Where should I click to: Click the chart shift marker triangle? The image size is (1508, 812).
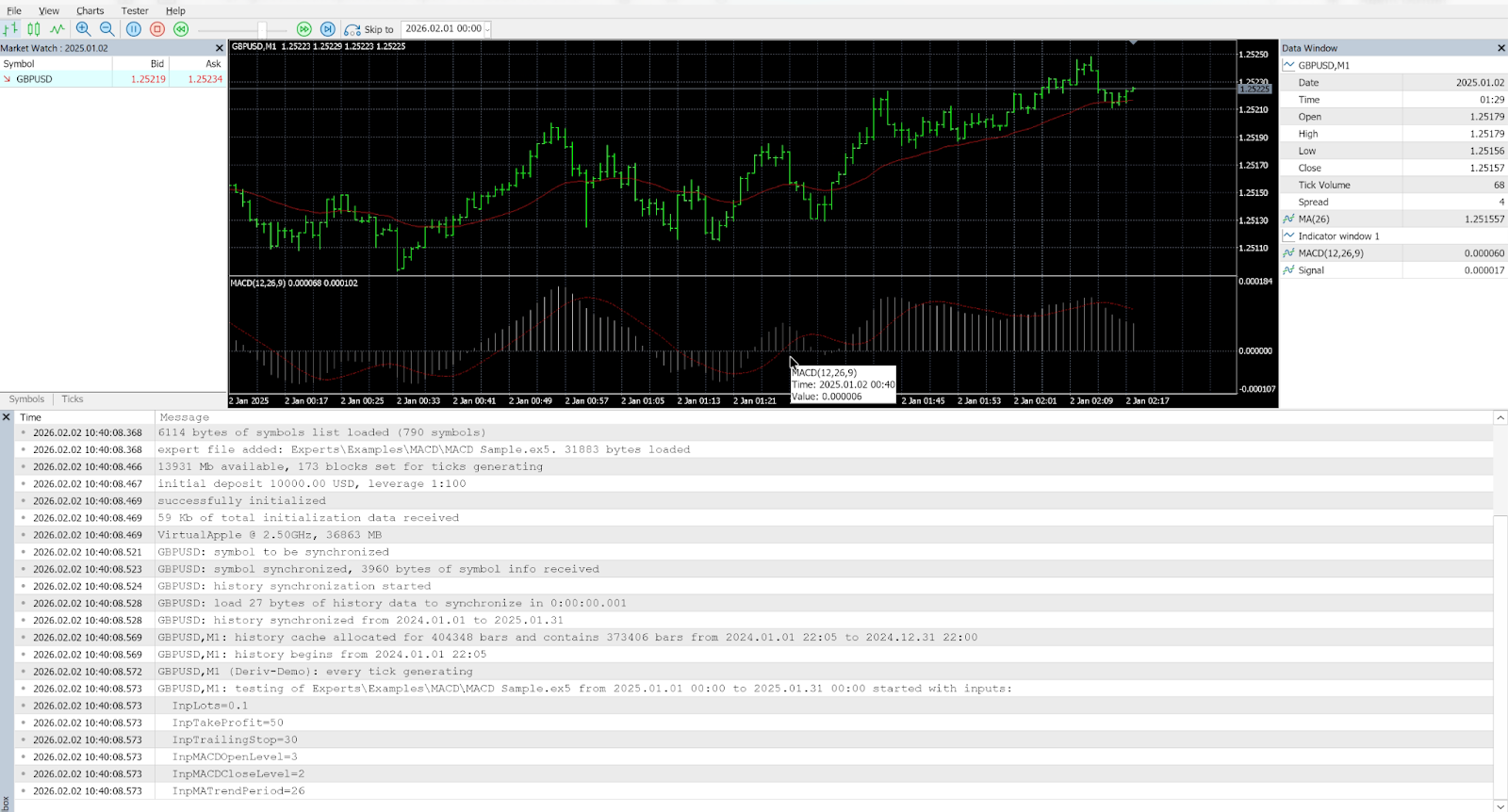(x=1133, y=42)
